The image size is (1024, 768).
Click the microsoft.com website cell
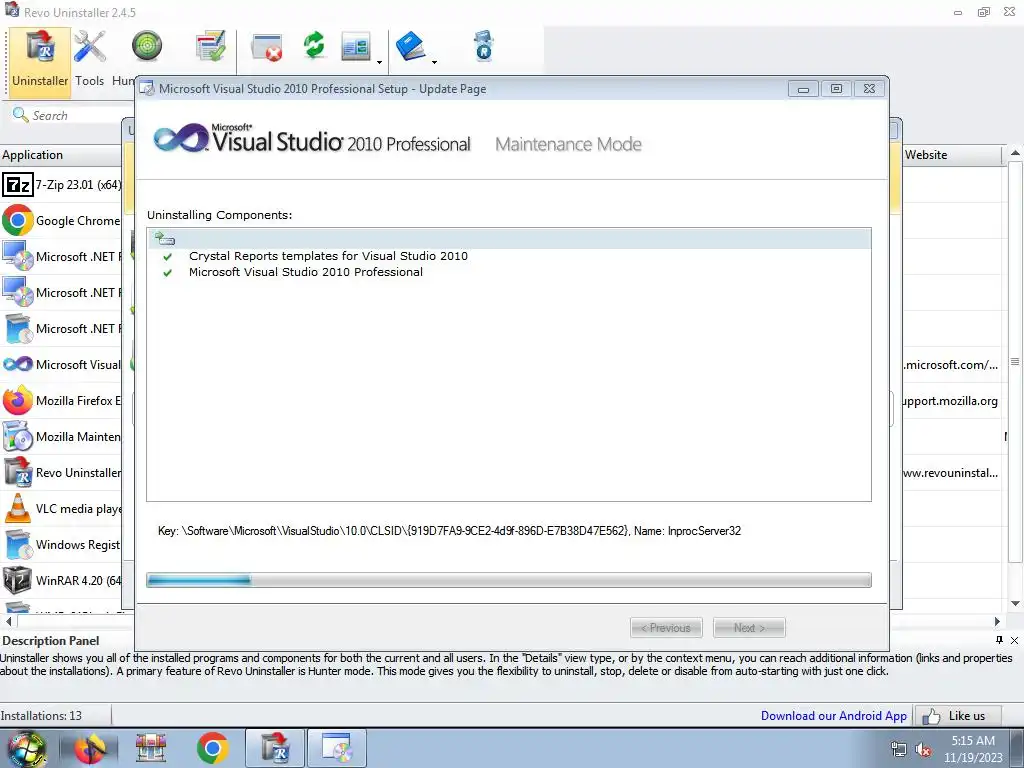tap(950, 364)
